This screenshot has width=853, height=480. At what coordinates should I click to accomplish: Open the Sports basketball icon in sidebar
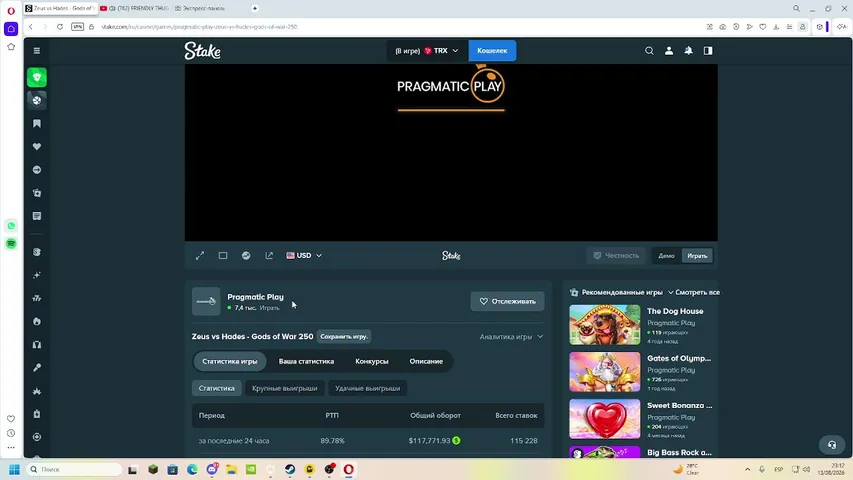pos(37,100)
